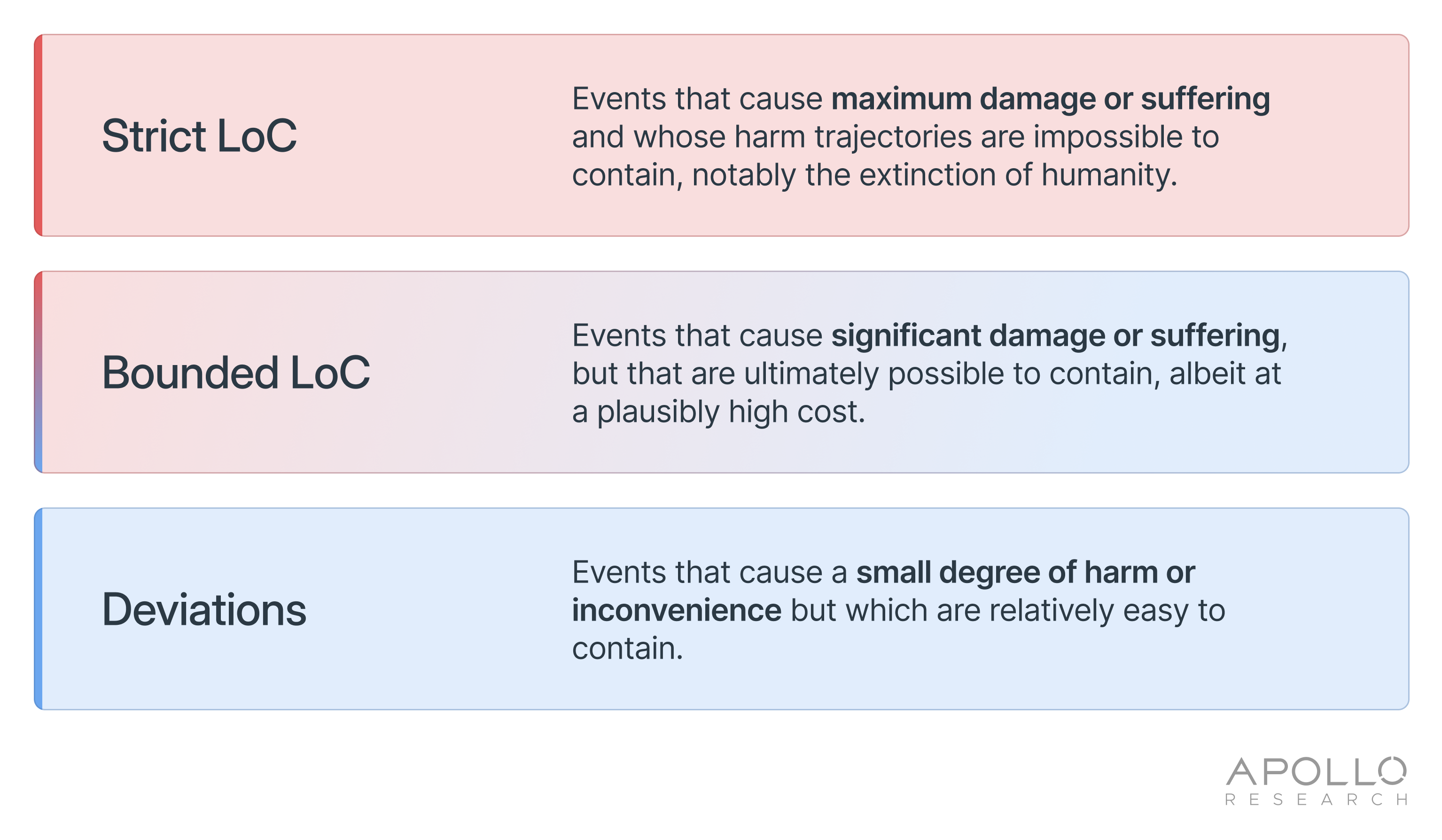Click "Events that cause" in Strict LoC card
This screenshot has width=1442, height=840.
pos(697,98)
